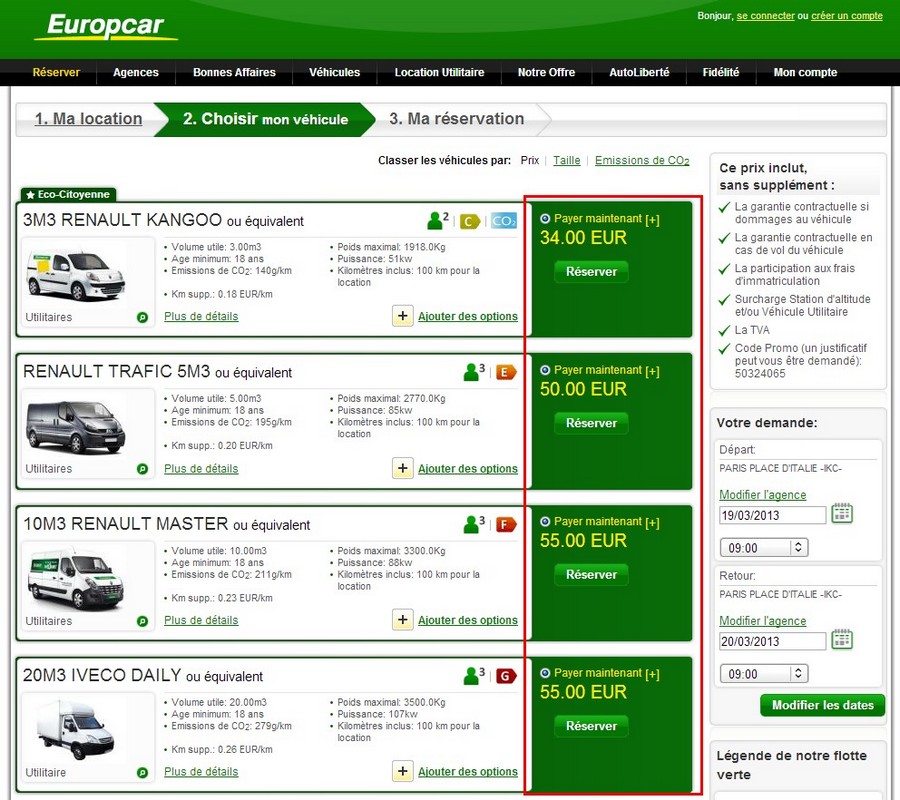
Task: Open the departure date calendar icon
Action: coord(842,513)
